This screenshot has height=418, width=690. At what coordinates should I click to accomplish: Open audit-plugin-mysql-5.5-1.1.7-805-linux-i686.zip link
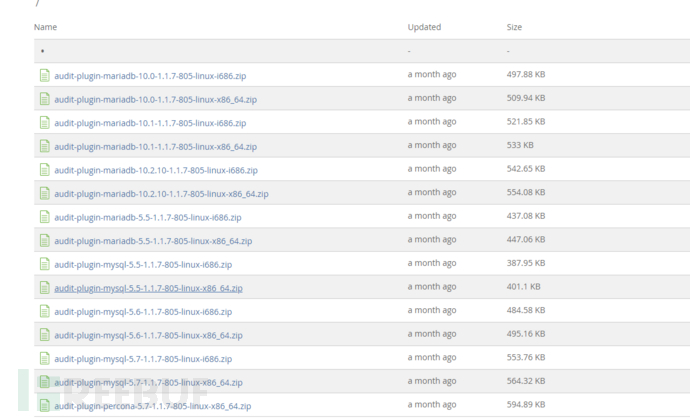tap(143, 264)
